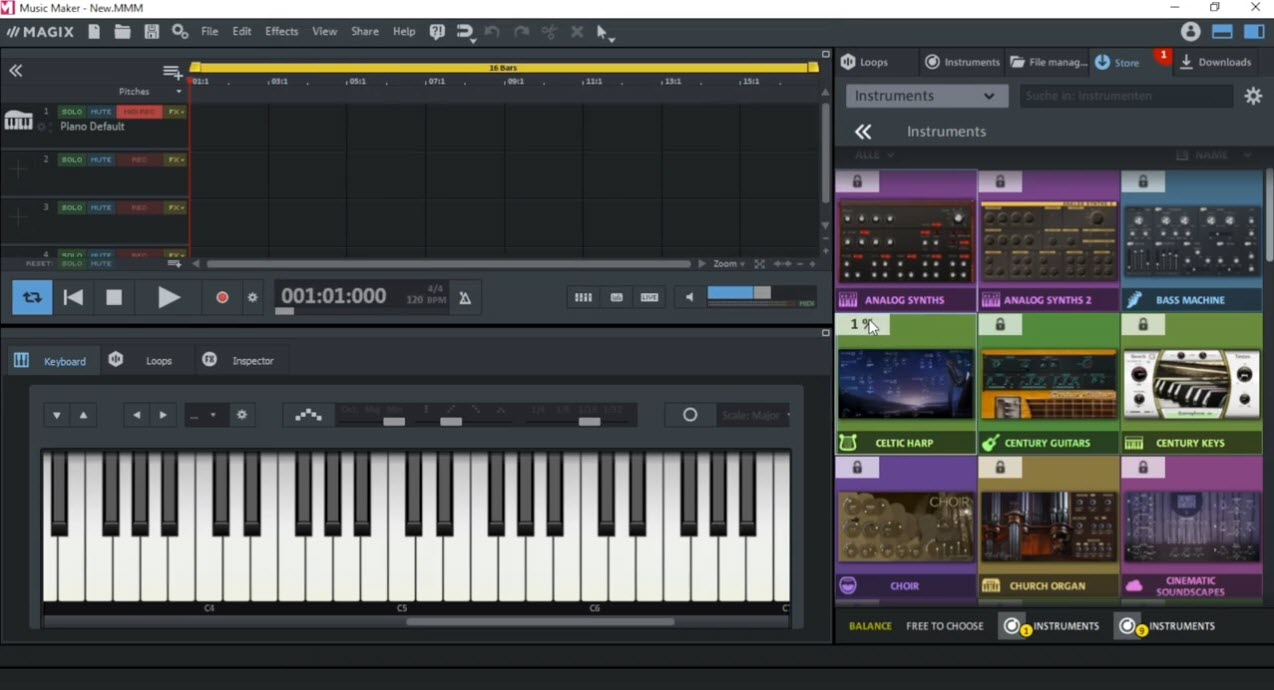Click the Play button

coord(169,297)
